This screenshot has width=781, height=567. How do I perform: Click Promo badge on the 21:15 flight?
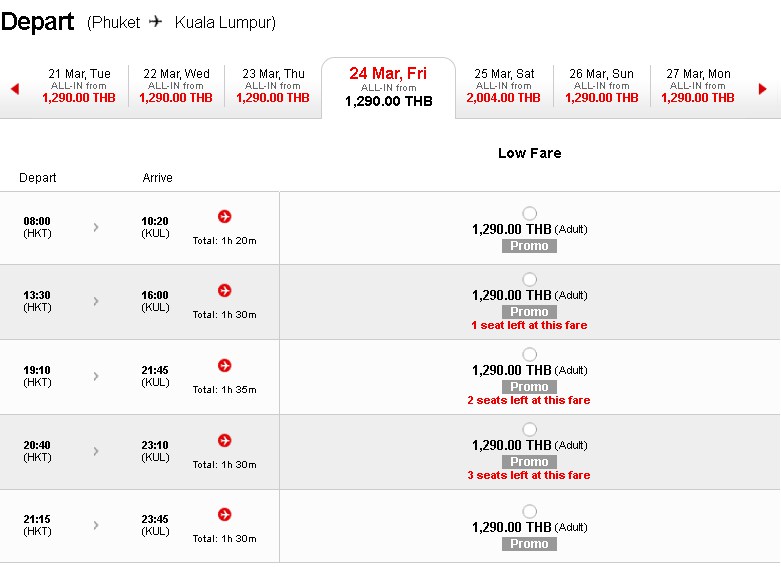529,544
